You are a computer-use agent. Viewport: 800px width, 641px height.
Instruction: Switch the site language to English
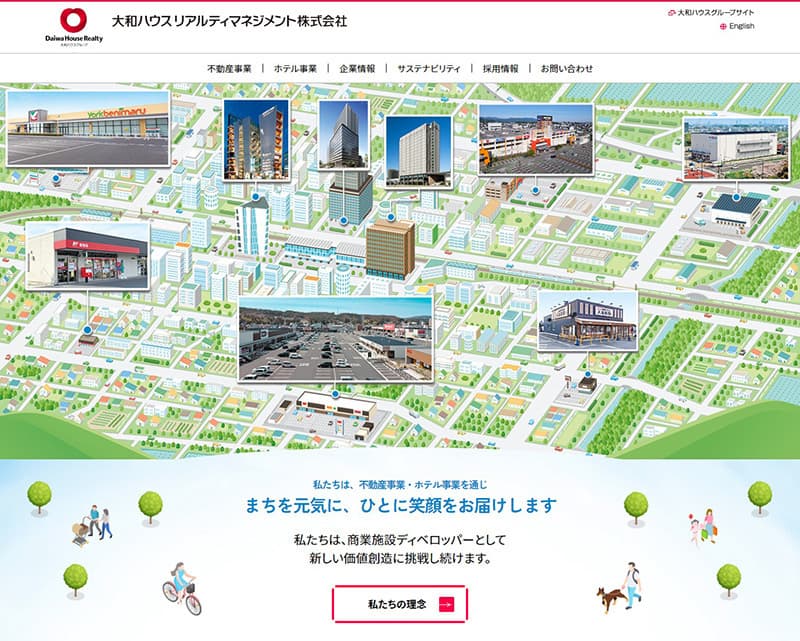click(x=742, y=26)
